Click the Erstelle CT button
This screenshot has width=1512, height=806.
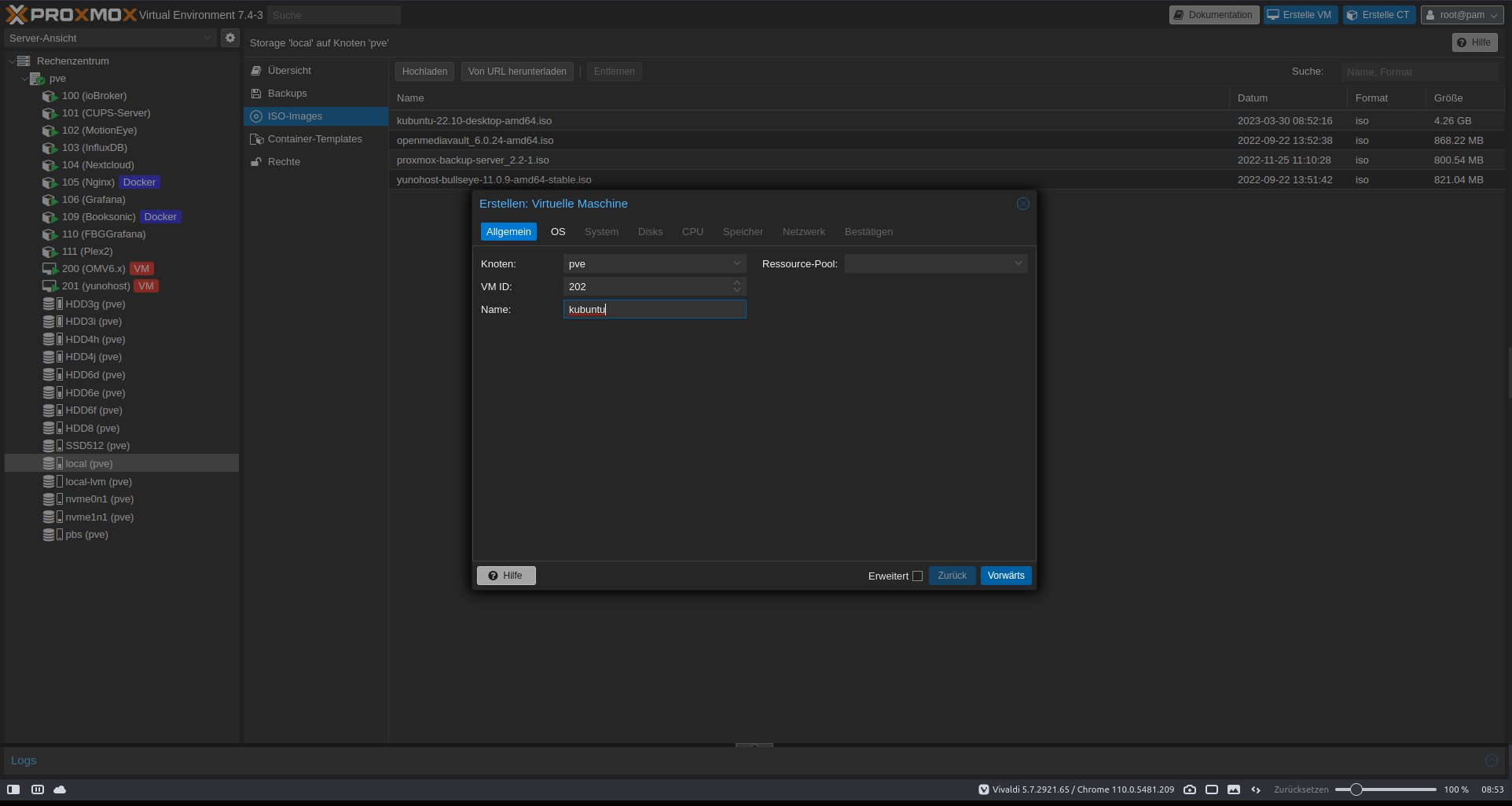1379,15
